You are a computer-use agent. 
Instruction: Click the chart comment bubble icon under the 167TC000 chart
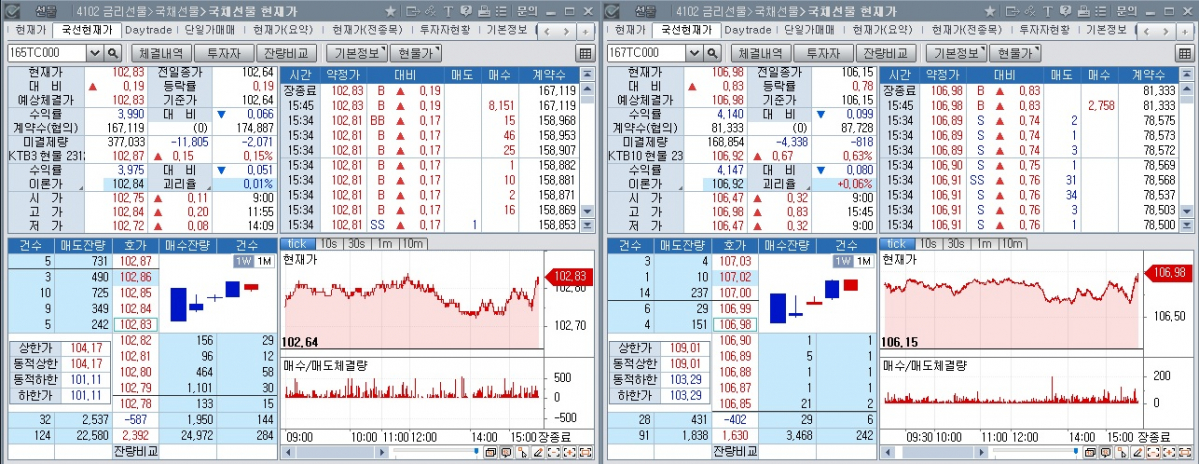pyautogui.click(x=1106, y=453)
